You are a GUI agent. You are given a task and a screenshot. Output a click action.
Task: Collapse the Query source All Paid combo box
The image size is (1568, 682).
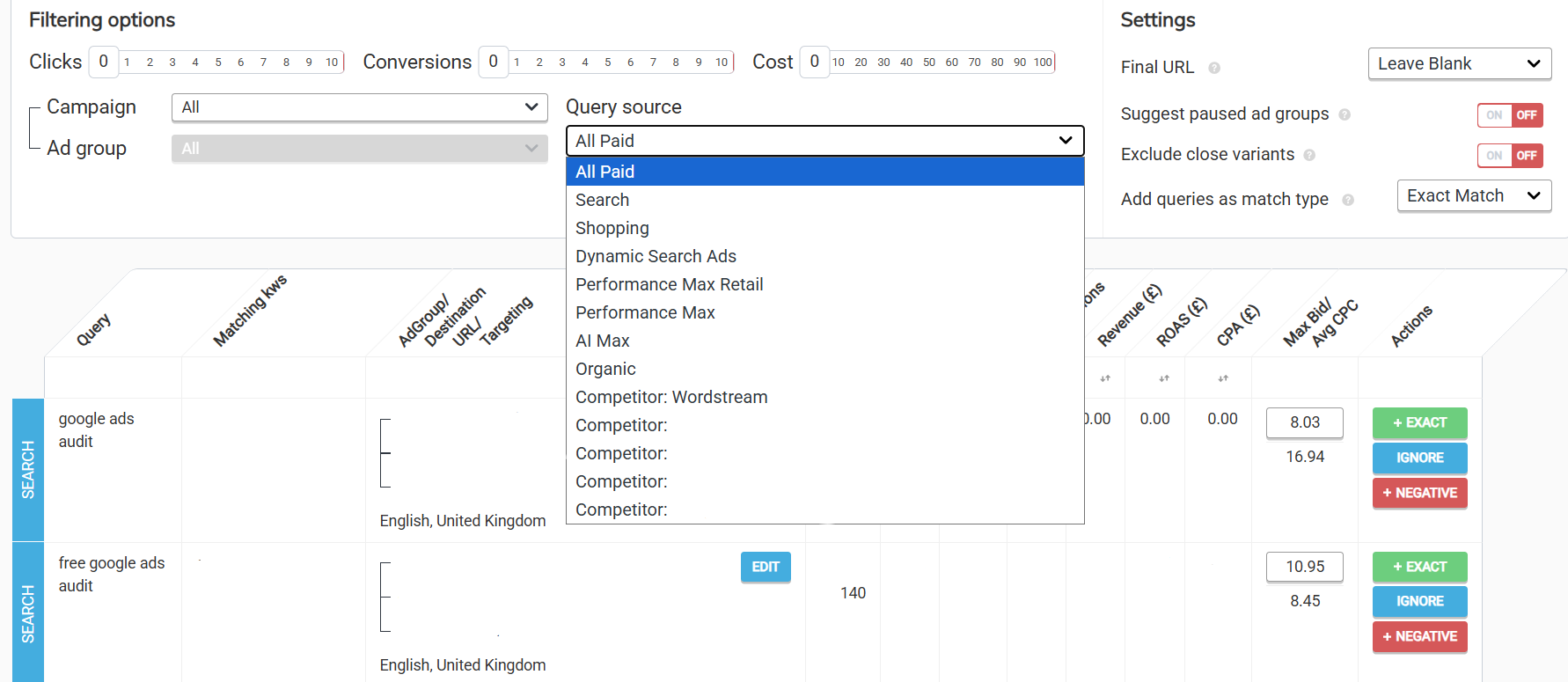tap(824, 141)
